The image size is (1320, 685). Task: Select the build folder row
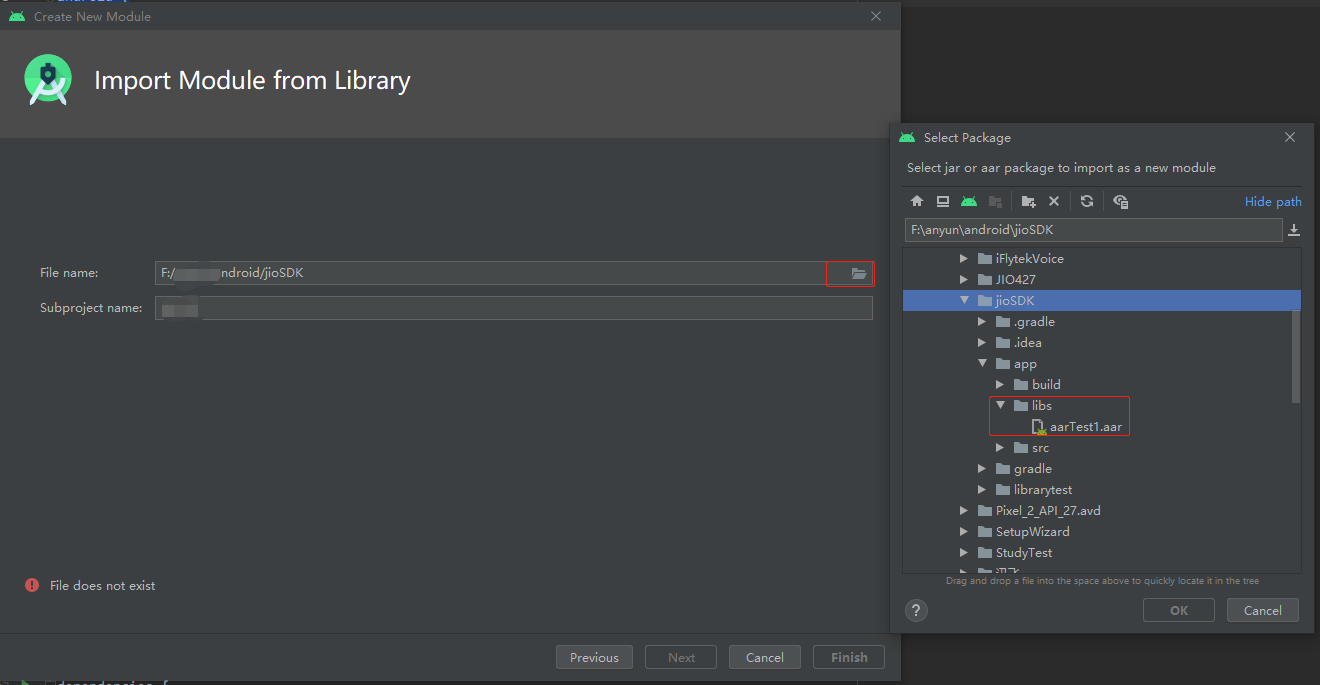click(1101, 384)
